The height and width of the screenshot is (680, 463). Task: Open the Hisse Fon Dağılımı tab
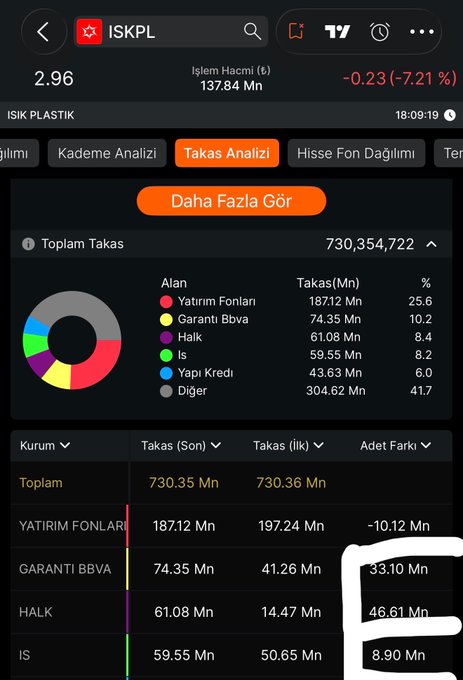(356, 153)
